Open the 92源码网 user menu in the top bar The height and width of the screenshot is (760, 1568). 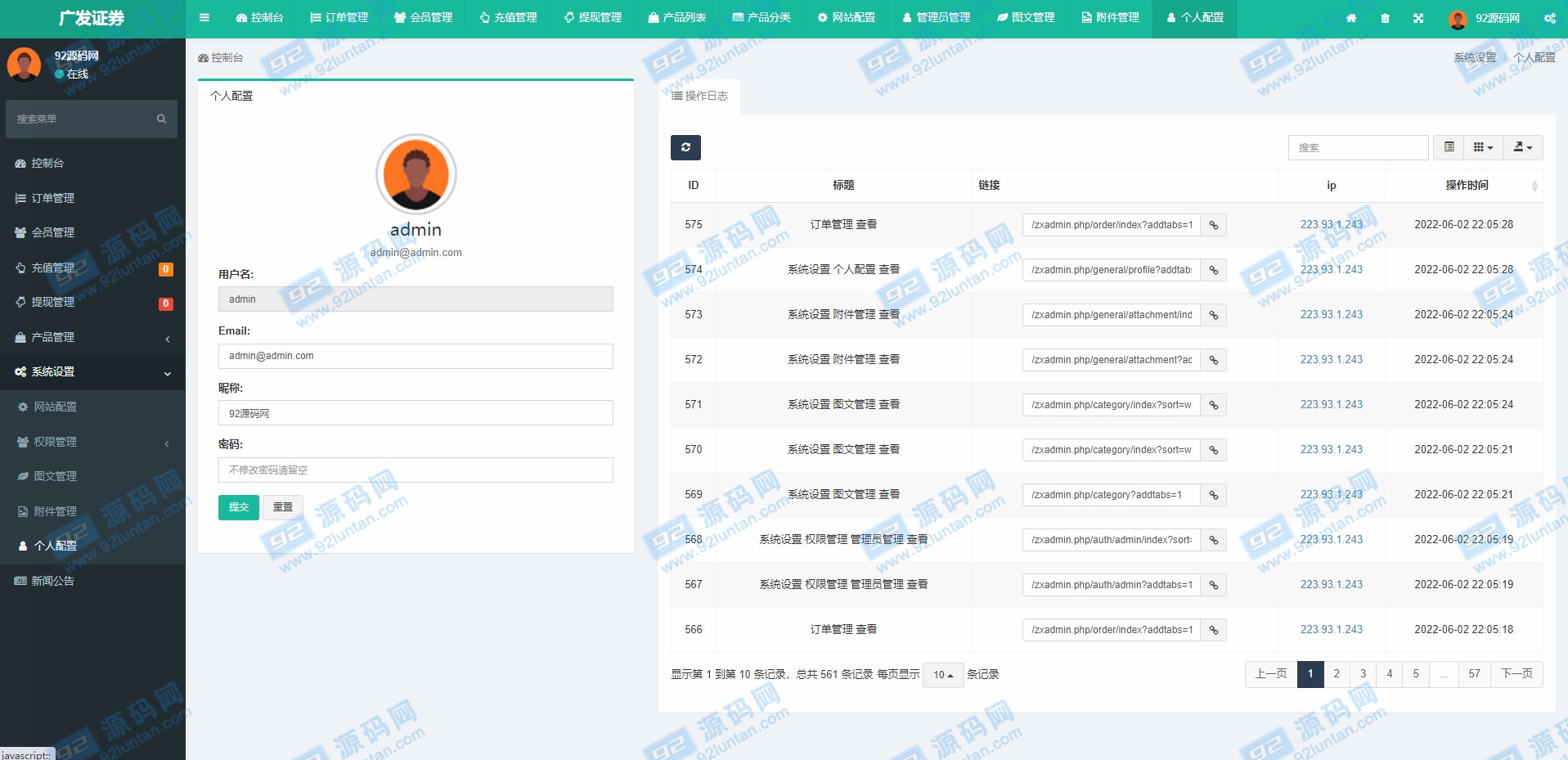click(x=1485, y=18)
